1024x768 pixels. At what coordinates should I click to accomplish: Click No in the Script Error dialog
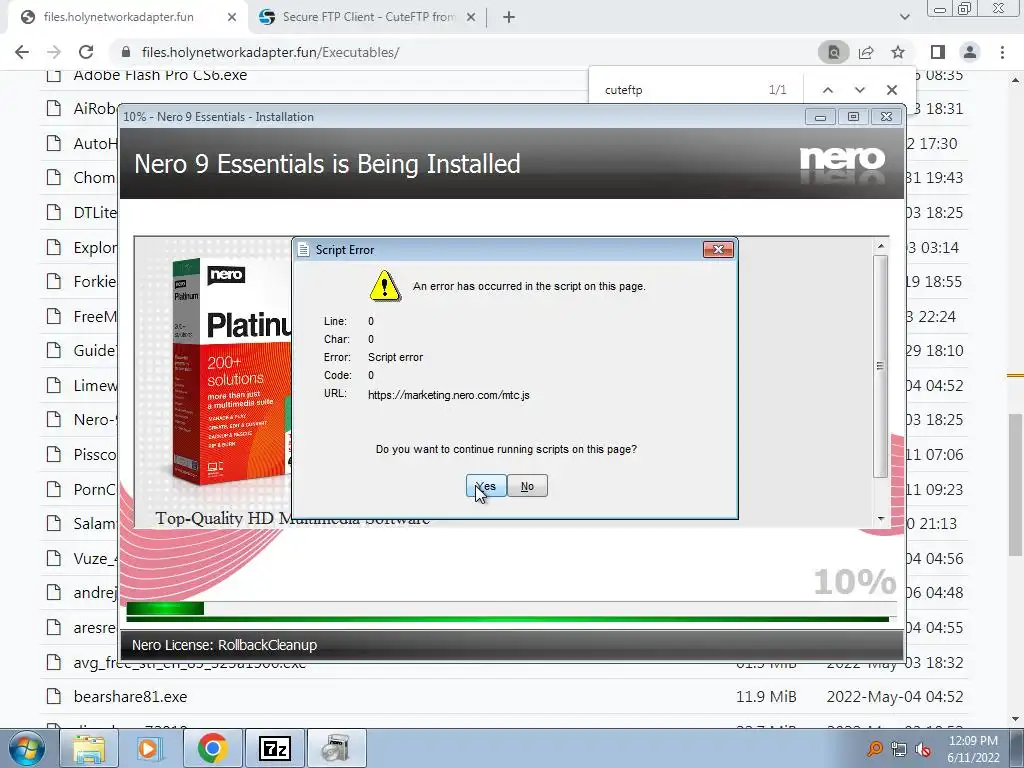(x=527, y=486)
